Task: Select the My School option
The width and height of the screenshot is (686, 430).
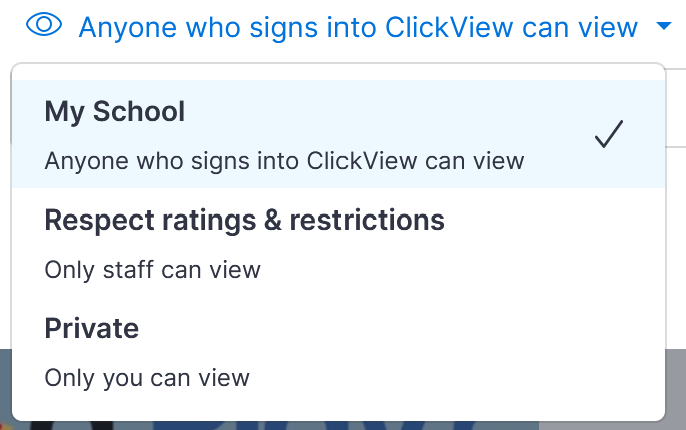Action: coord(338,134)
